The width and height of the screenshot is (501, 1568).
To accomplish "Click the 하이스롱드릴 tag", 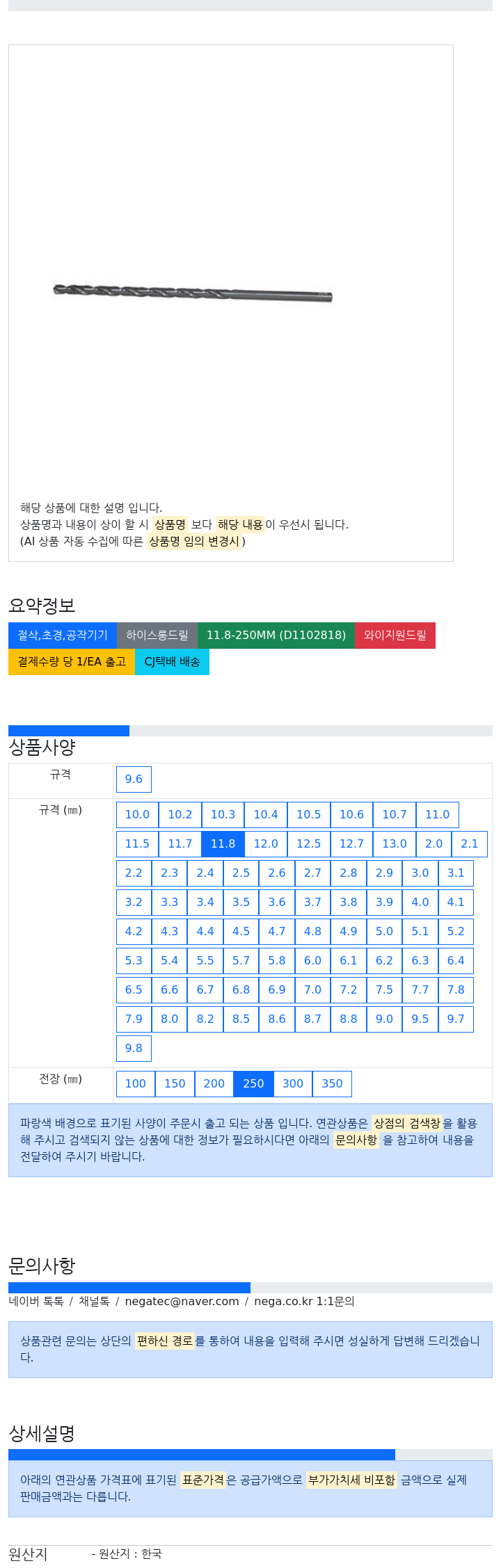I will [x=157, y=636].
